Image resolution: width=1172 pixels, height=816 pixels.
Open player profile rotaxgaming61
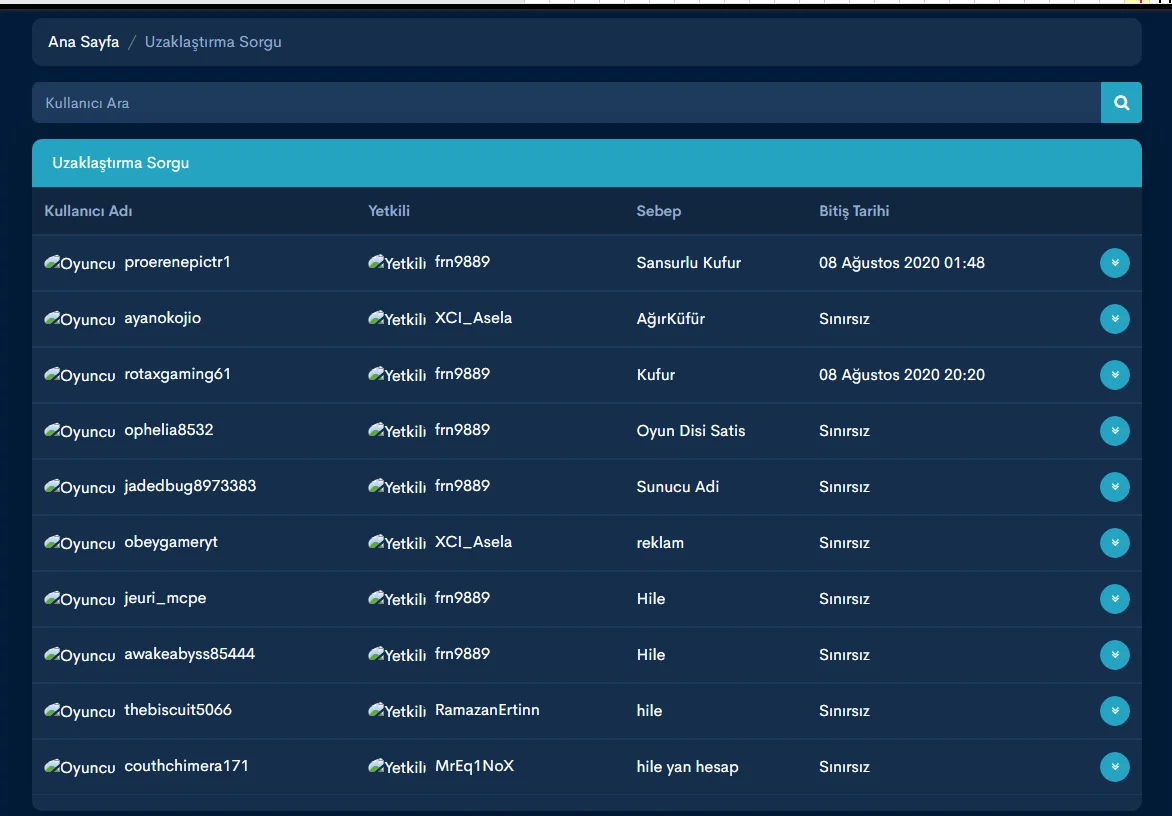177,374
